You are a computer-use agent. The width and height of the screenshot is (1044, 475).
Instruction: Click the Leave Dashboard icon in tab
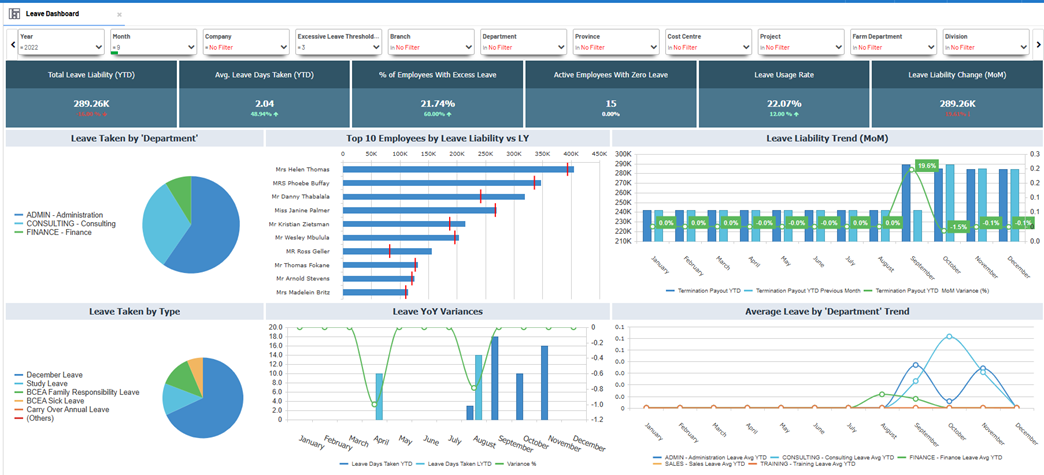(x=14, y=14)
